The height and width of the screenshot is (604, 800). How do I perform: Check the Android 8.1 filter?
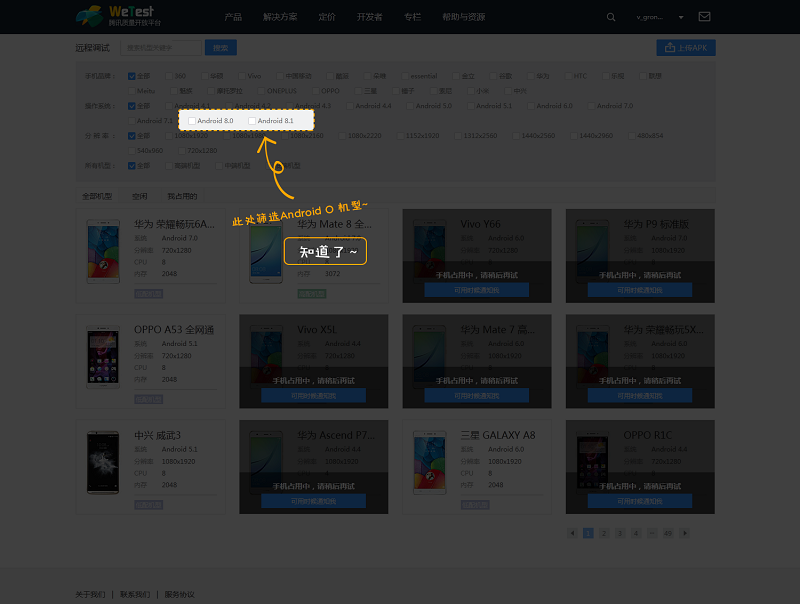[x=252, y=121]
